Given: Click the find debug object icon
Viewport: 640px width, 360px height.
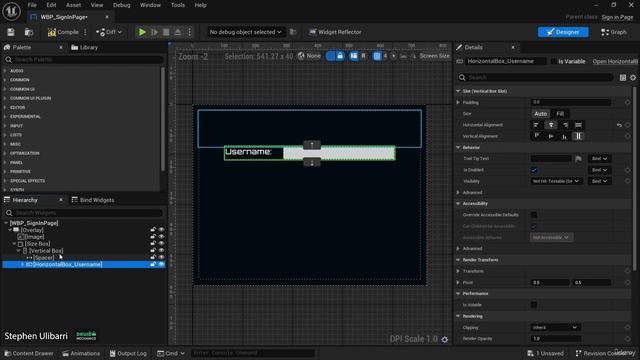Looking at the screenshot, I should pos(293,32).
